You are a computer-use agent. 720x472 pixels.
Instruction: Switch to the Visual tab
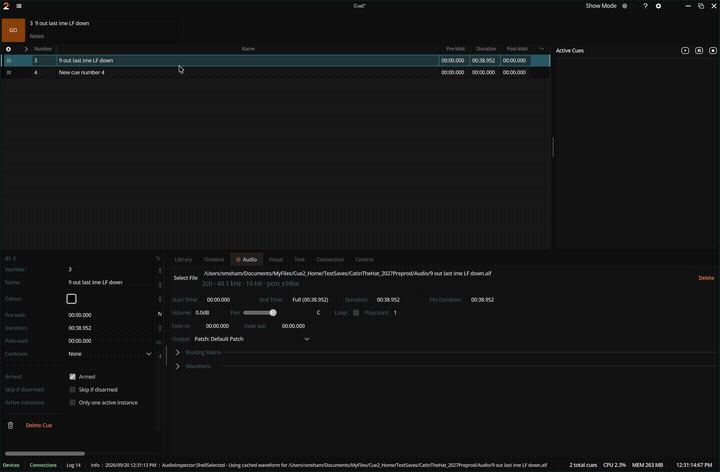coord(276,259)
